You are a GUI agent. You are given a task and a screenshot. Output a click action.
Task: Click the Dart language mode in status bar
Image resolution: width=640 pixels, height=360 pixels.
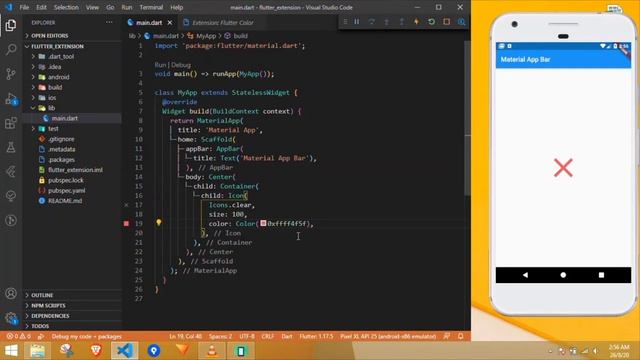pos(287,336)
